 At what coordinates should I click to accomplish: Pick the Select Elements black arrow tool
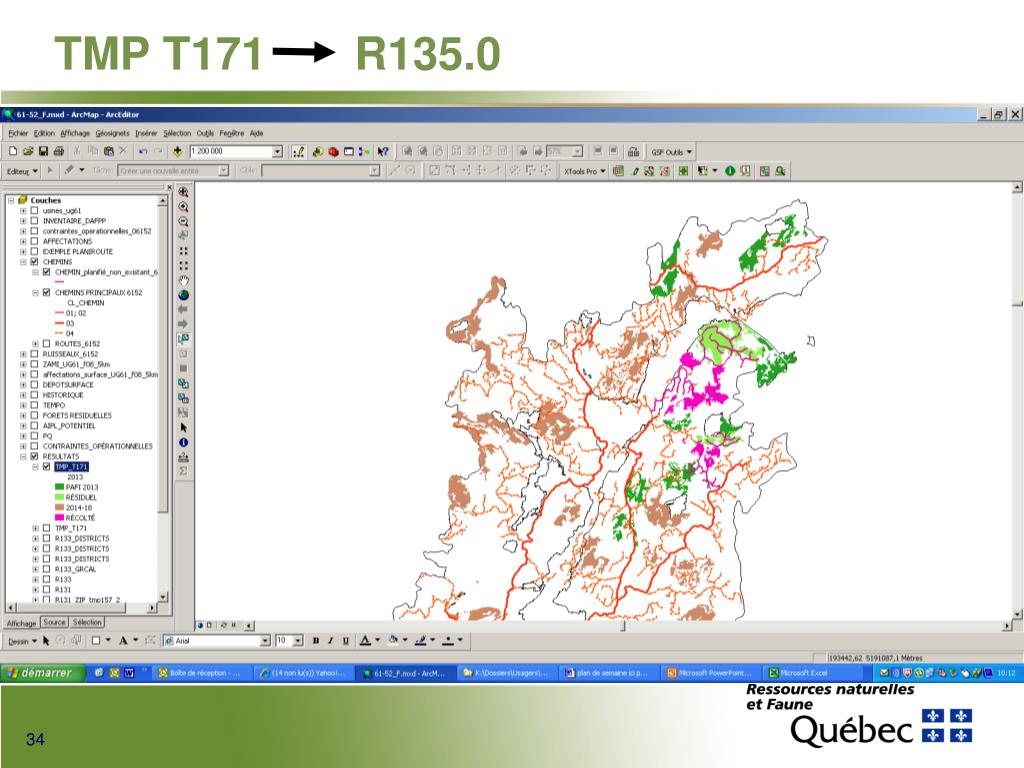[x=184, y=427]
